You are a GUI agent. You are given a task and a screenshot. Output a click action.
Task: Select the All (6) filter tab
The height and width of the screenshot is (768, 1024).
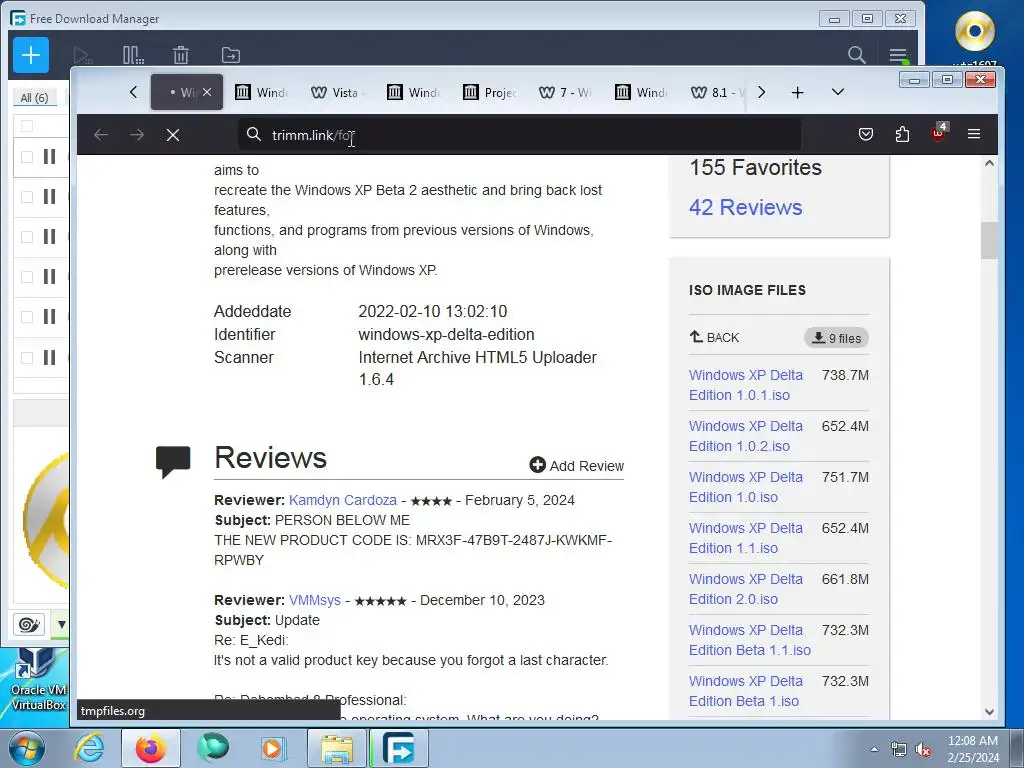34,98
